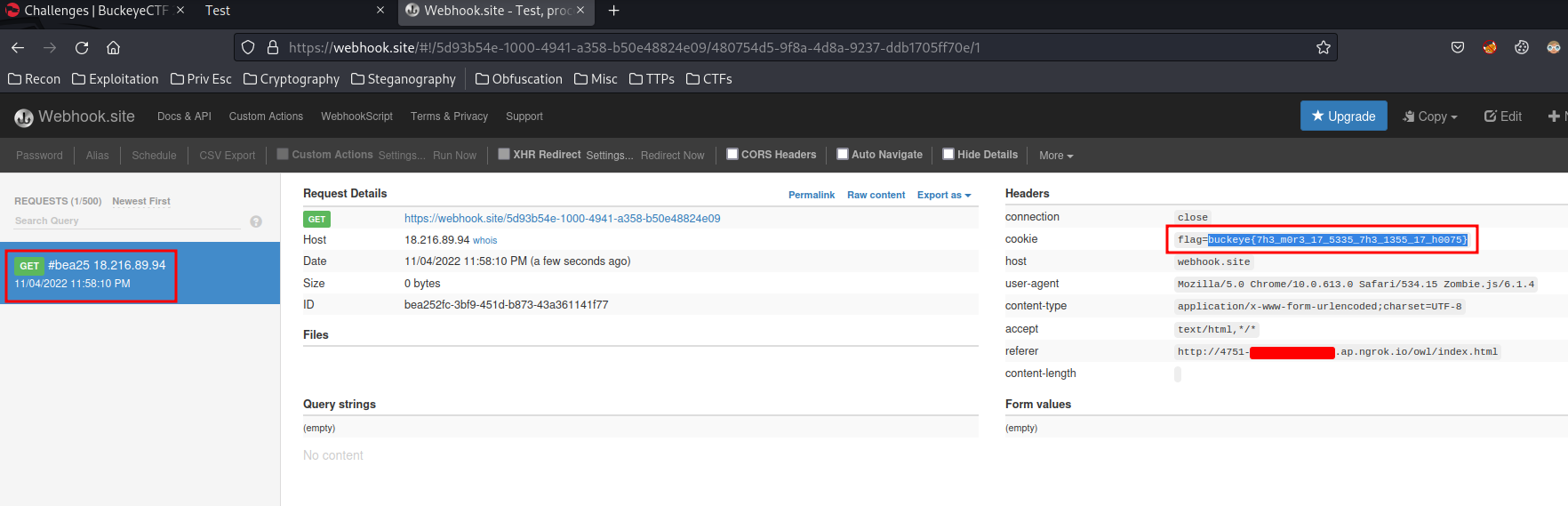Toggle the Custom Actions checkbox
The height and width of the screenshot is (506, 1568).
tap(283, 154)
